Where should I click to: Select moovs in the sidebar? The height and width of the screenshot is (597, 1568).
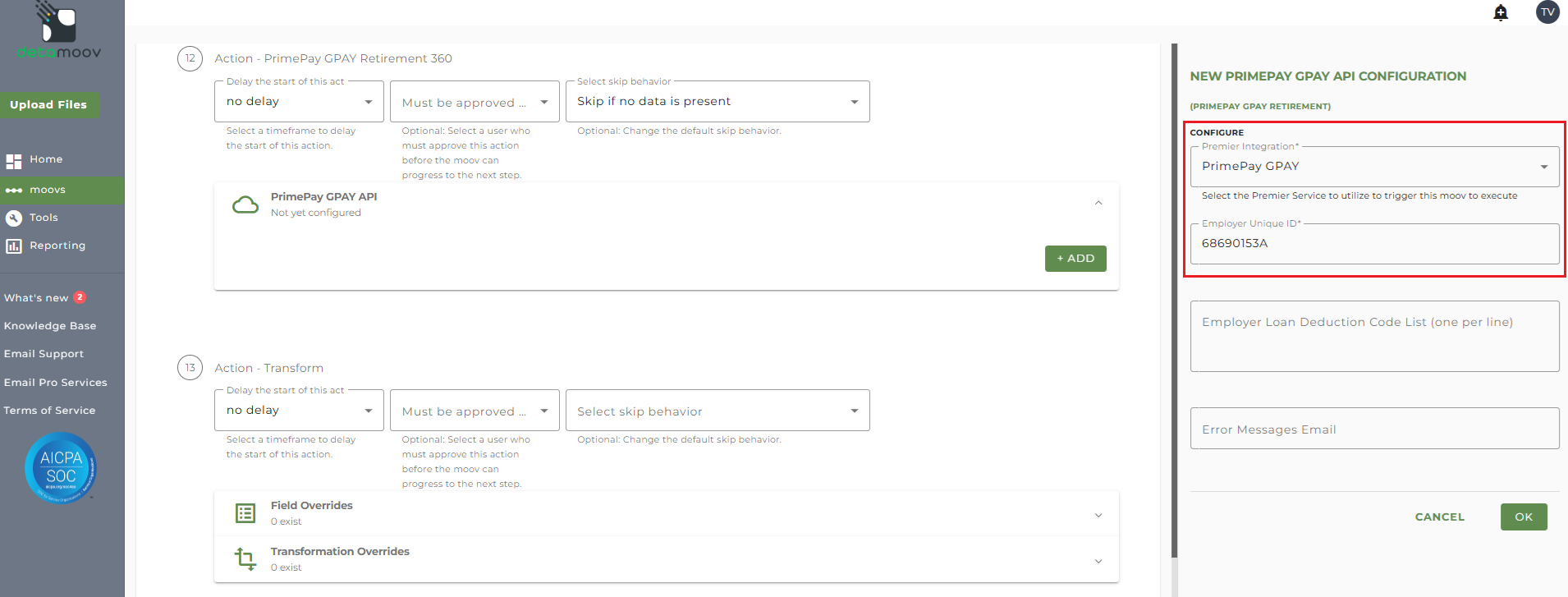tap(48, 191)
